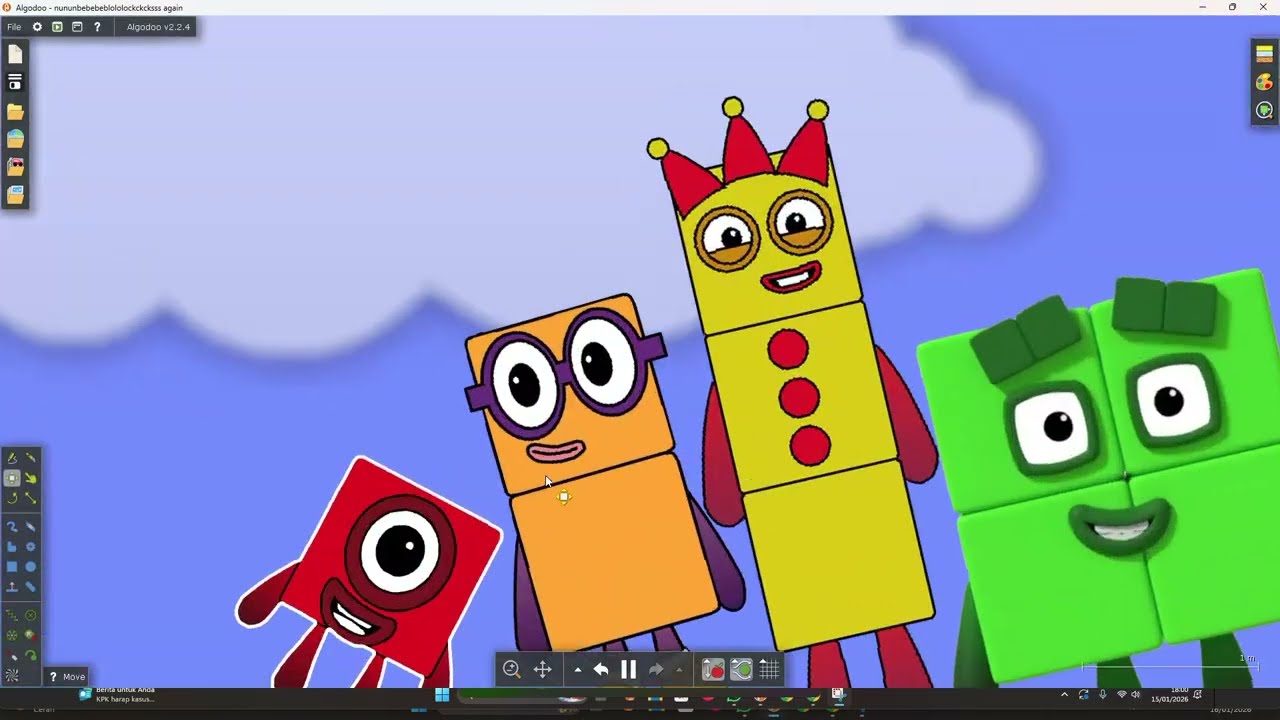Select the Scale tool
The height and width of the screenshot is (720, 1280).
pos(31,497)
